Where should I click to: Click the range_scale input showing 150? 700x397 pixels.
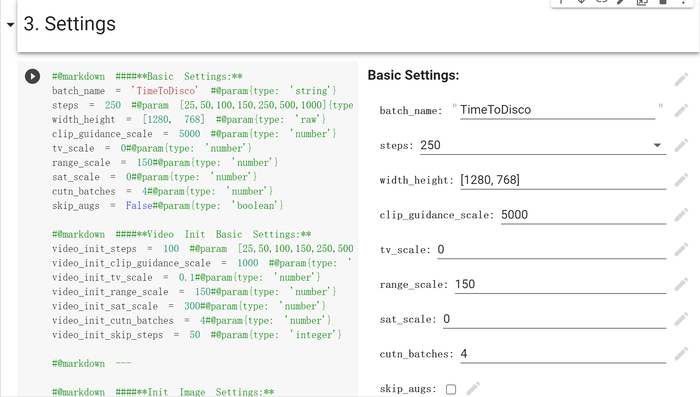click(x=560, y=284)
